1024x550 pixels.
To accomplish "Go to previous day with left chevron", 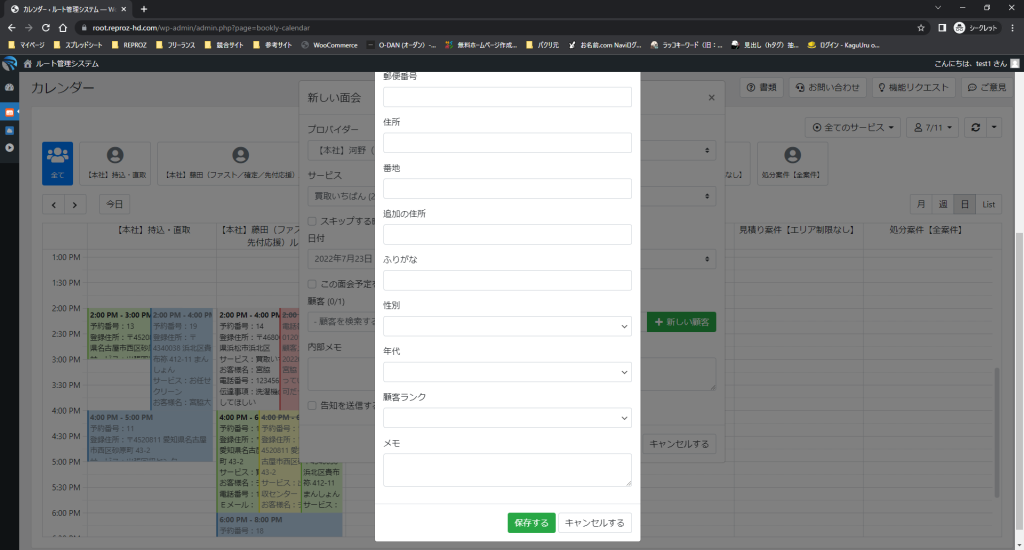I will point(53,204).
